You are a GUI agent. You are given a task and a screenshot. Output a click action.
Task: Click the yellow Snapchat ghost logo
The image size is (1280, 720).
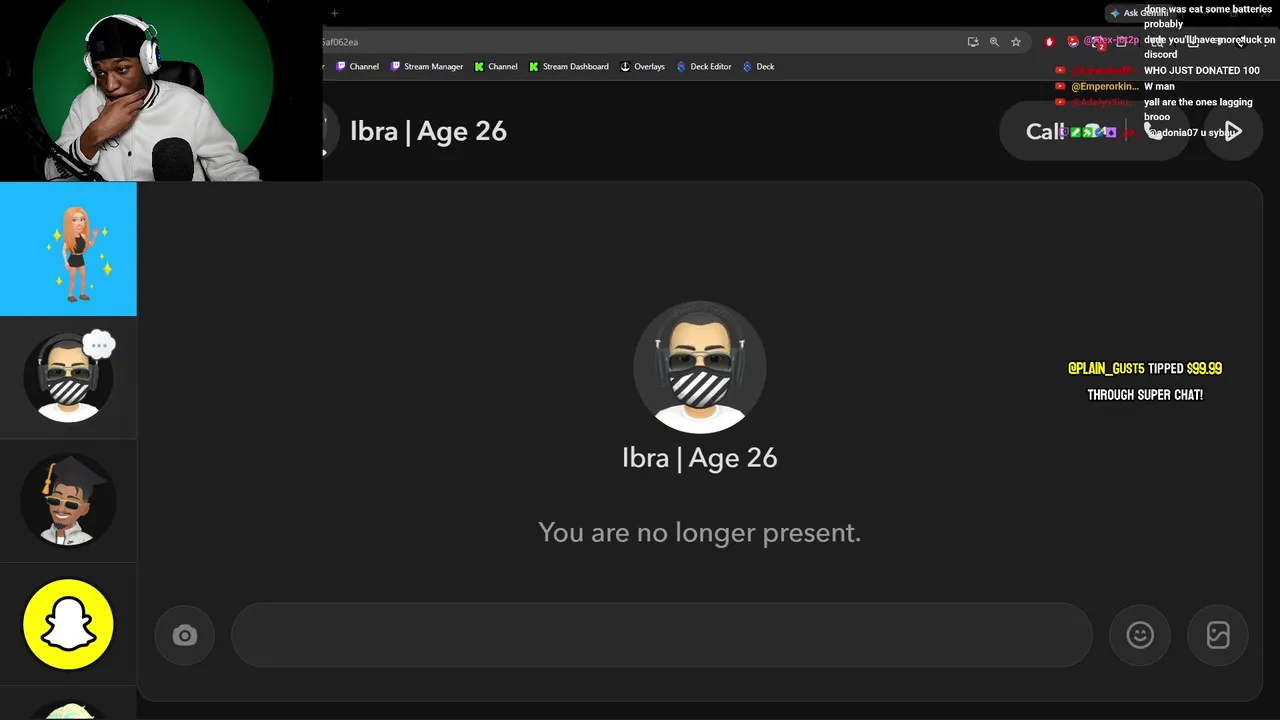point(68,624)
